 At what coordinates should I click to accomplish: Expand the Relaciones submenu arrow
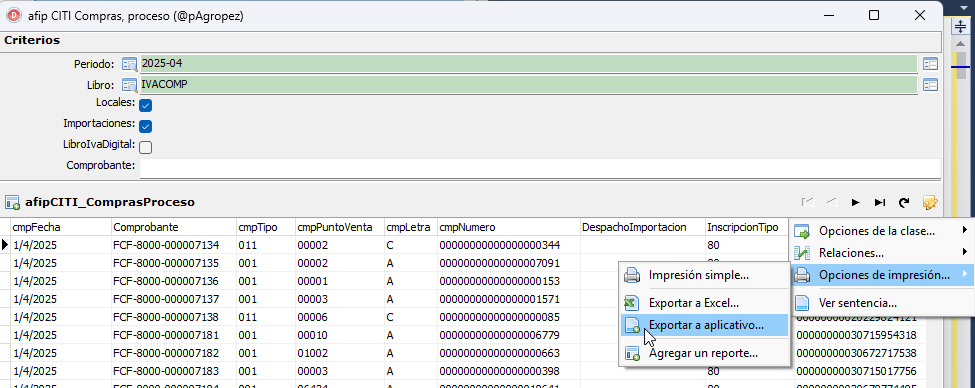click(x=965, y=252)
